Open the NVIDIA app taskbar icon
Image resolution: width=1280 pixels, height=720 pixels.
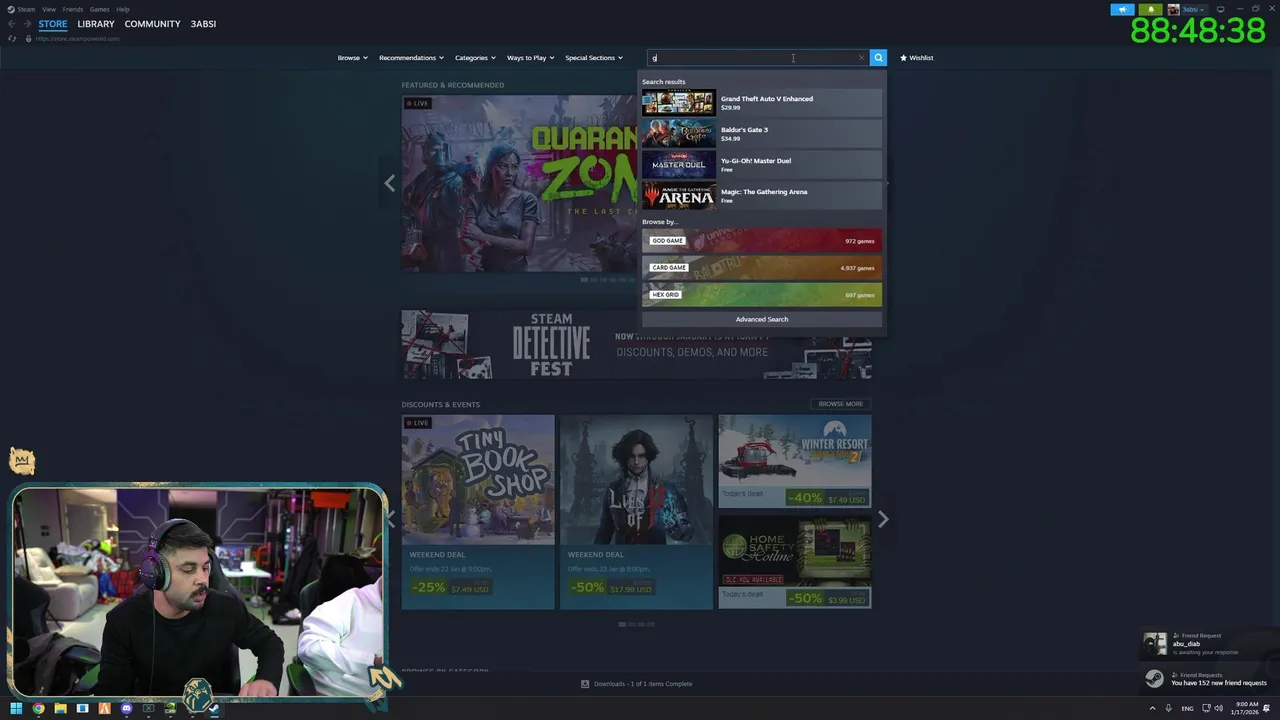pos(170,708)
